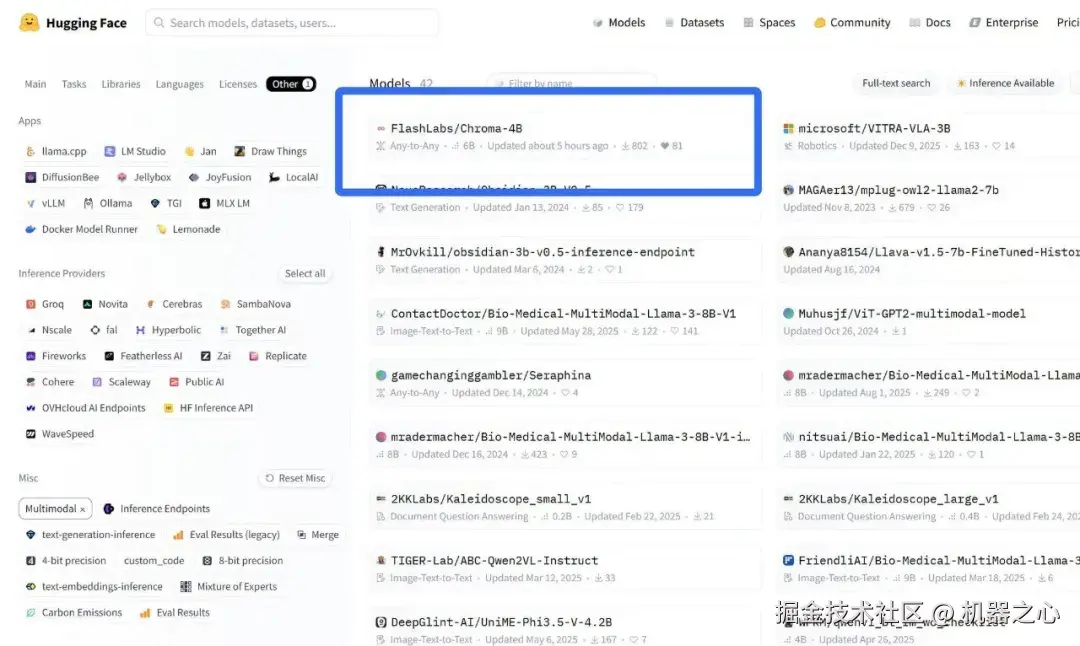Open the Docs nav item
This screenshot has width=1080, height=646.
coord(930,22)
